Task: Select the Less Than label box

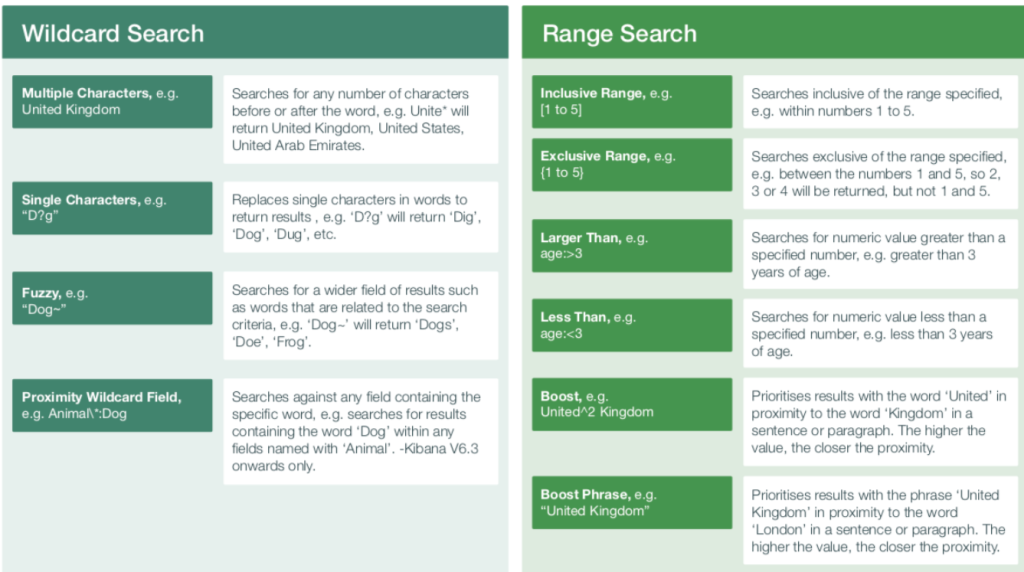Action: click(631, 325)
